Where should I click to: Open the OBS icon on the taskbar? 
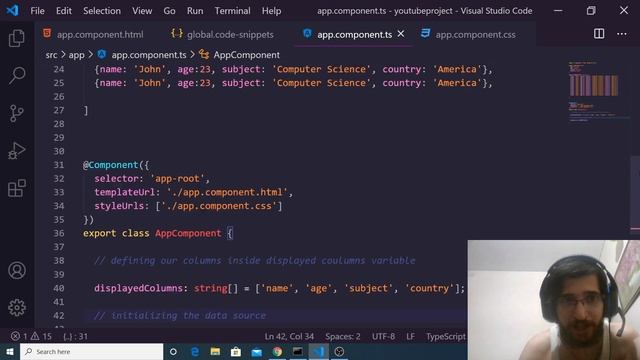tap(339, 351)
